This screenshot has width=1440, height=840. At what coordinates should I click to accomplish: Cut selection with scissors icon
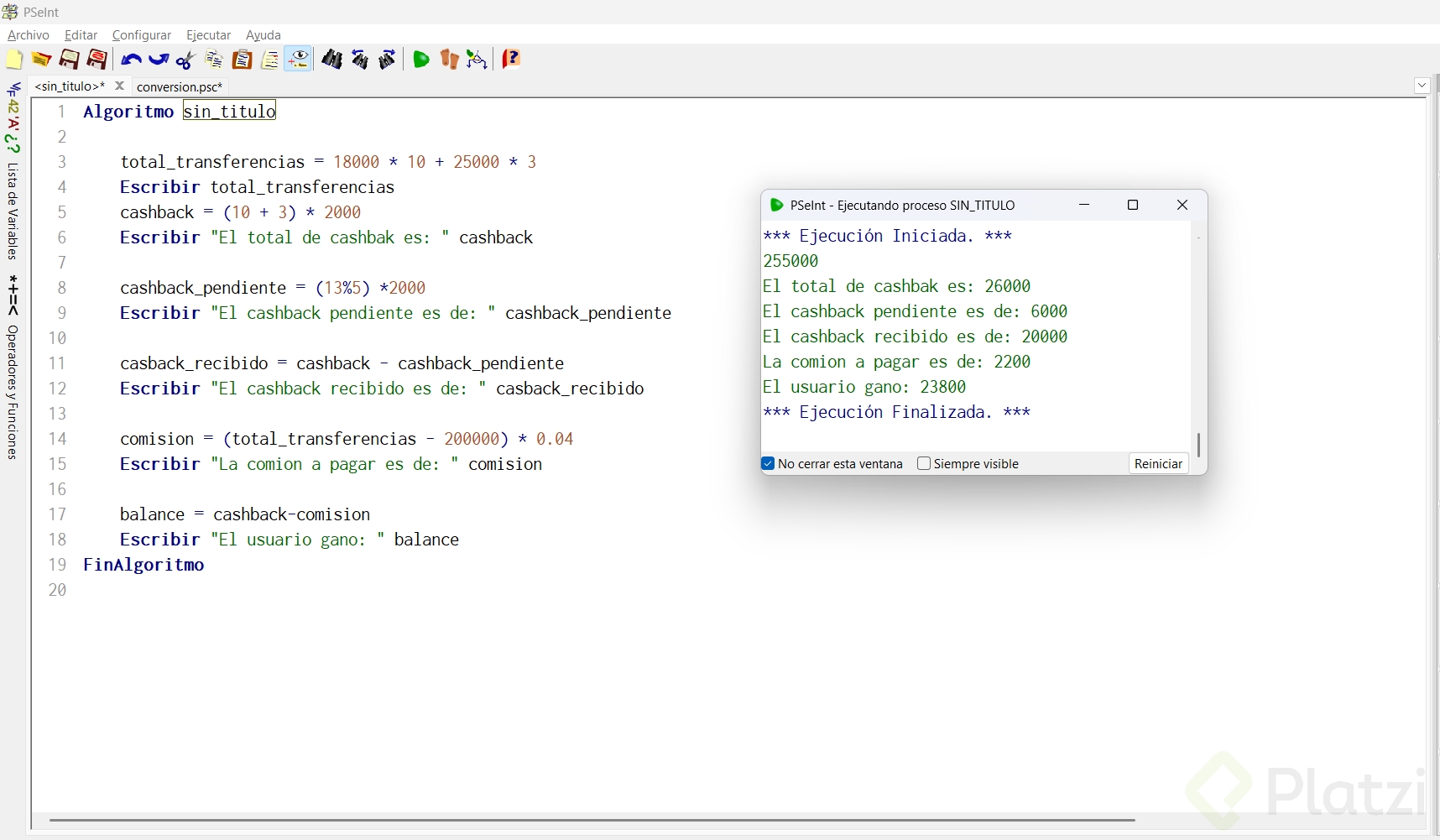[185, 60]
